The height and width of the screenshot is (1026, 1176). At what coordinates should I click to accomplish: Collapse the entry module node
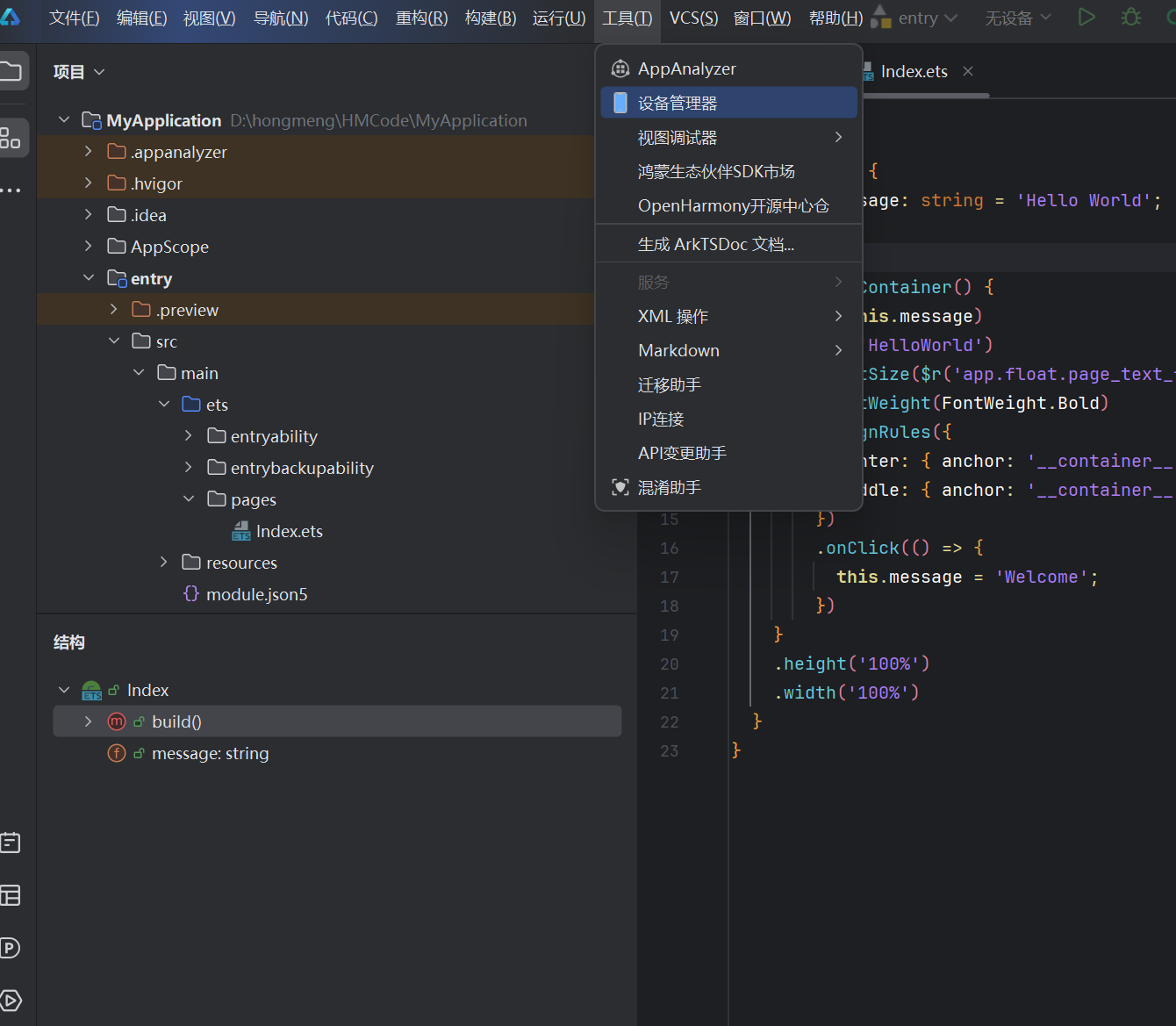(x=89, y=277)
